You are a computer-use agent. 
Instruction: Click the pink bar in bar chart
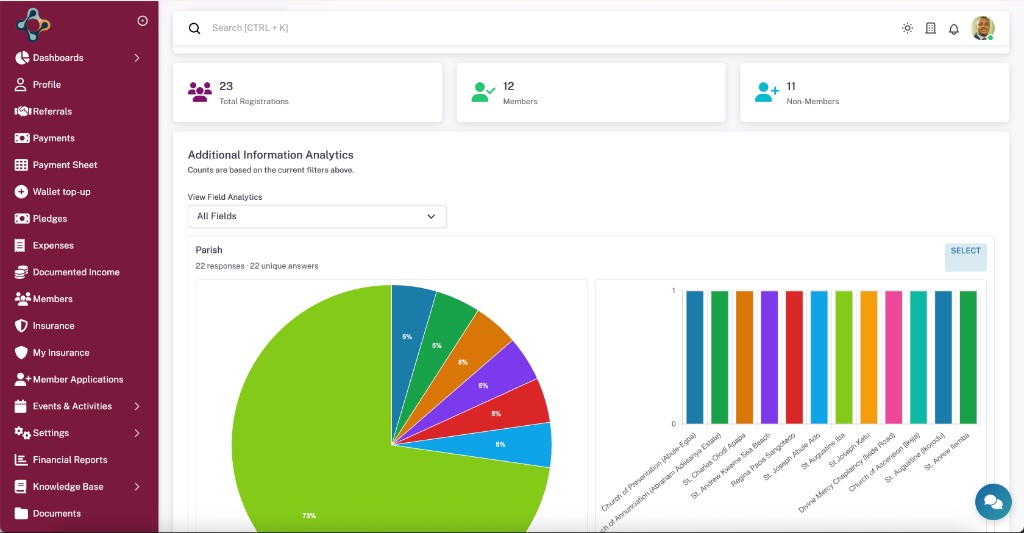(x=893, y=357)
